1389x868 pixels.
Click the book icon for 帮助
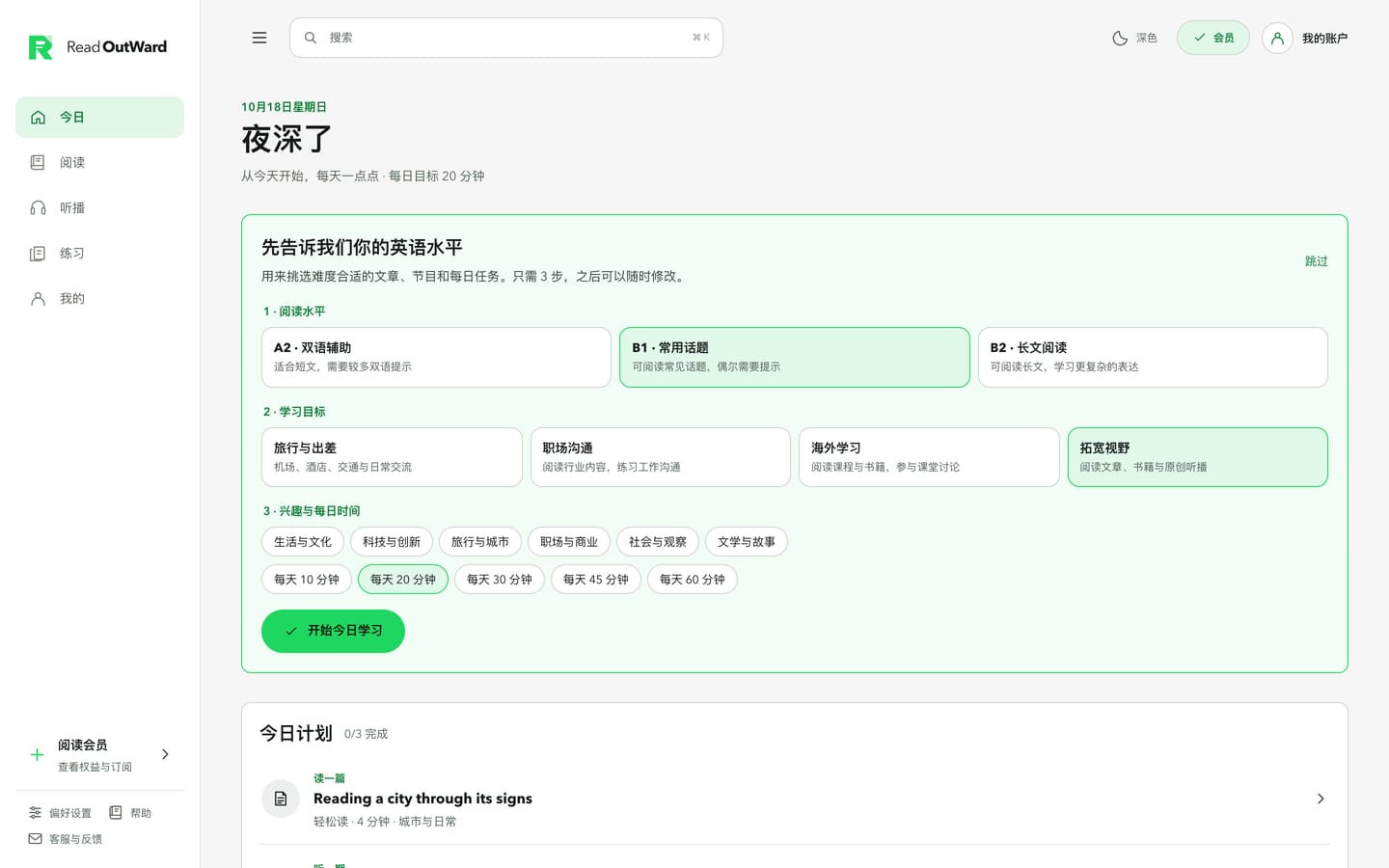pyautogui.click(x=116, y=813)
